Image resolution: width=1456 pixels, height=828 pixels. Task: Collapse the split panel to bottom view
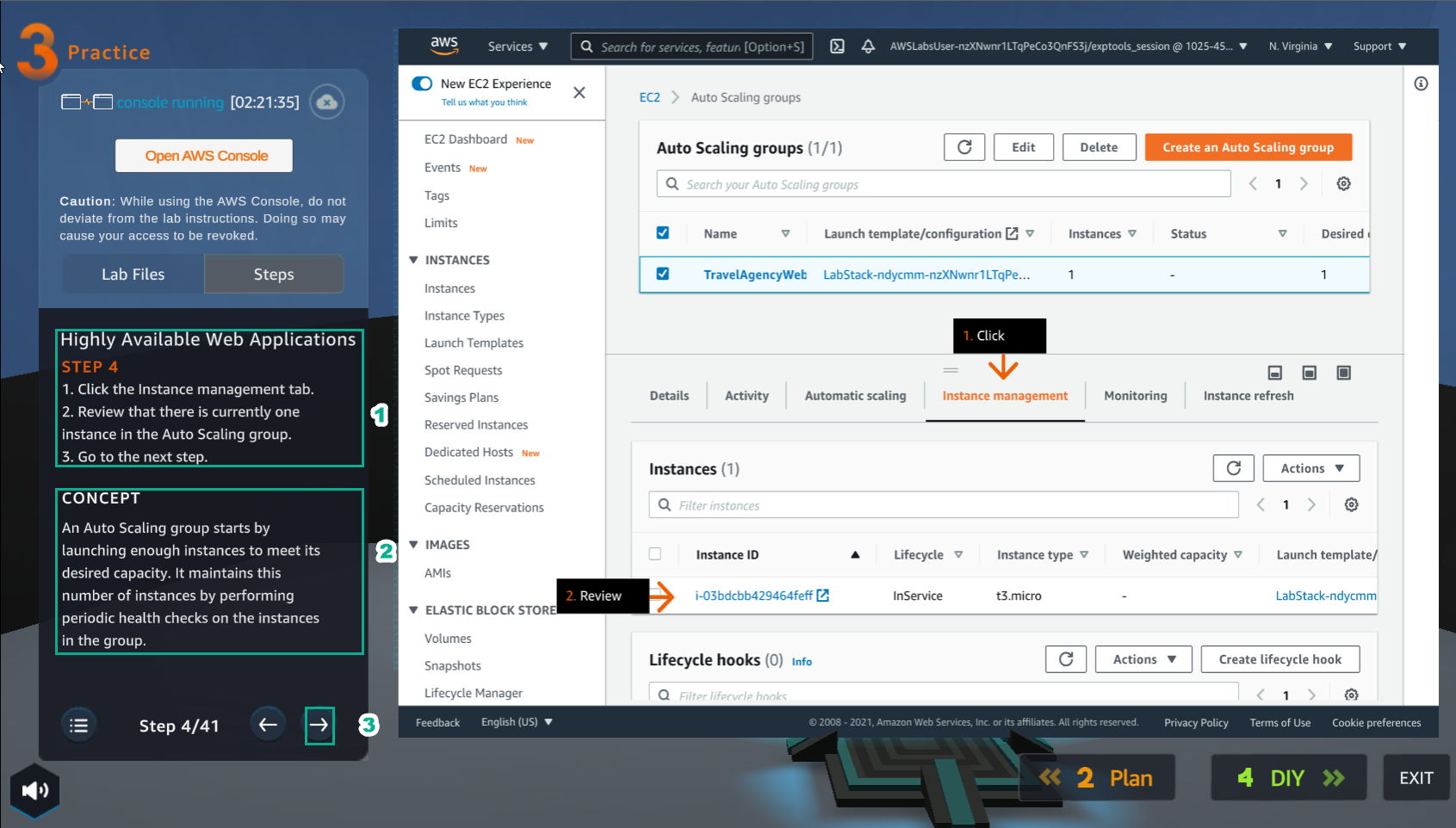point(1275,373)
